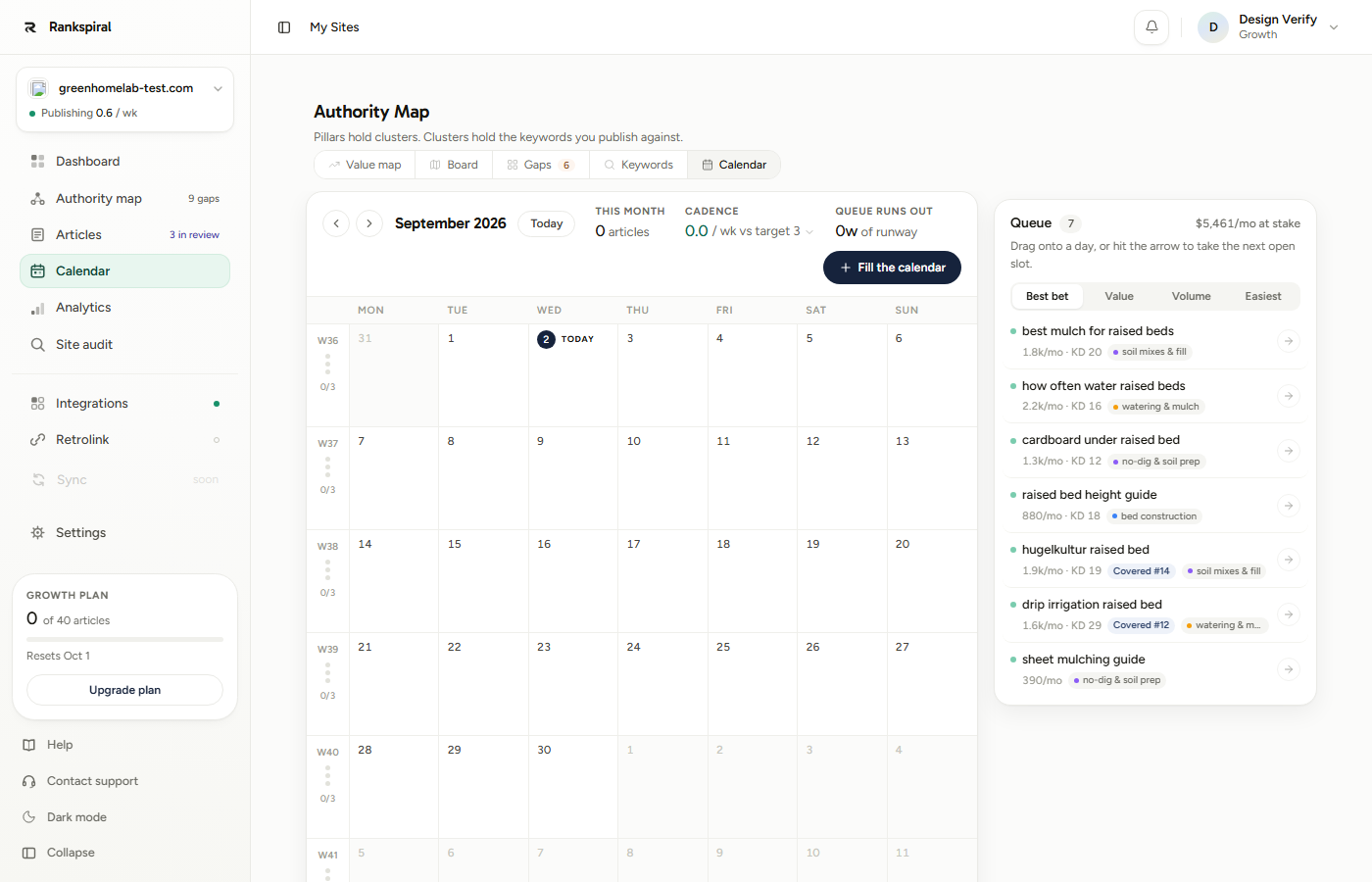
Task: Click the D user avatar
Action: click(x=1213, y=27)
